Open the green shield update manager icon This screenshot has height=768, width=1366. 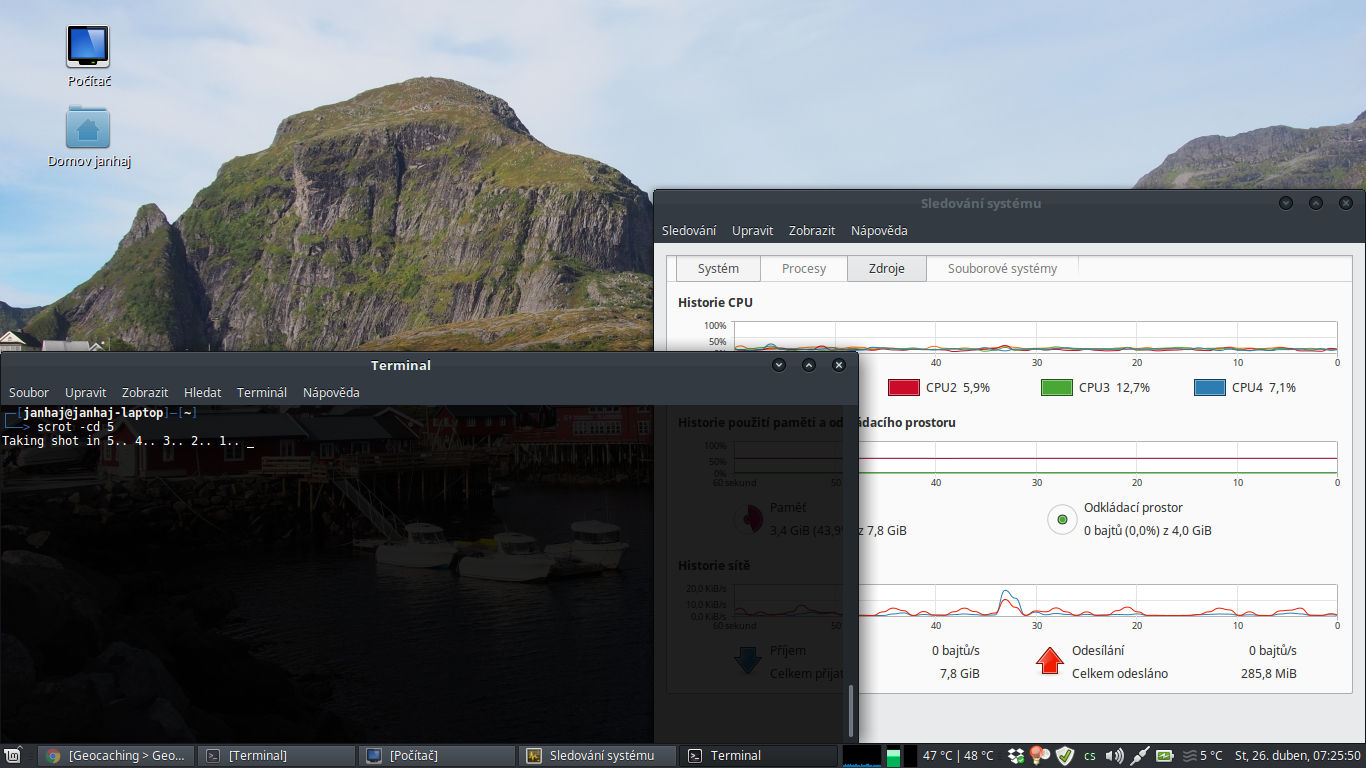pos(1065,755)
